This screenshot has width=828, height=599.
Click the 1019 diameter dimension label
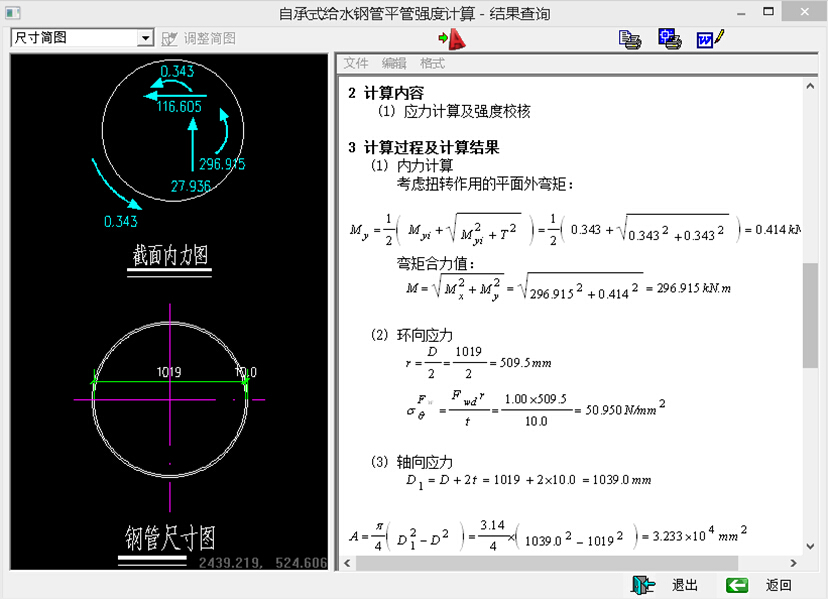tap(169, 372)
